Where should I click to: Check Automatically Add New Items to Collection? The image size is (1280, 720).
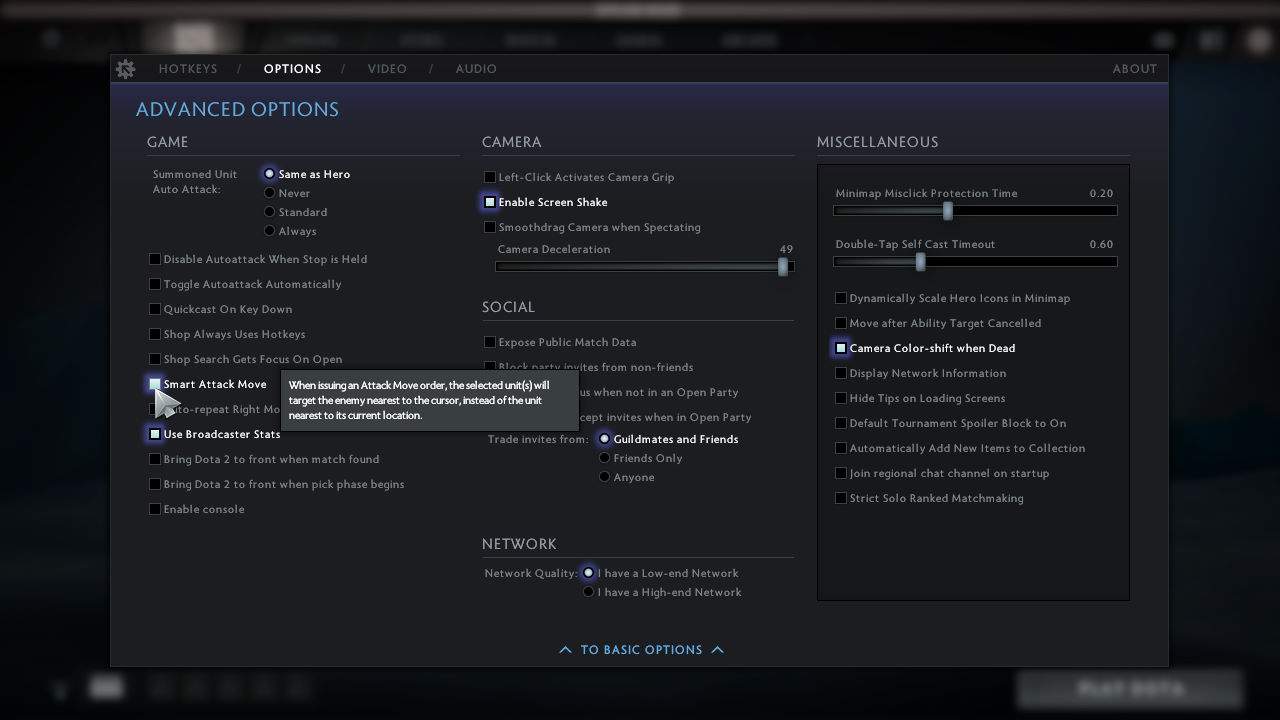841,448
